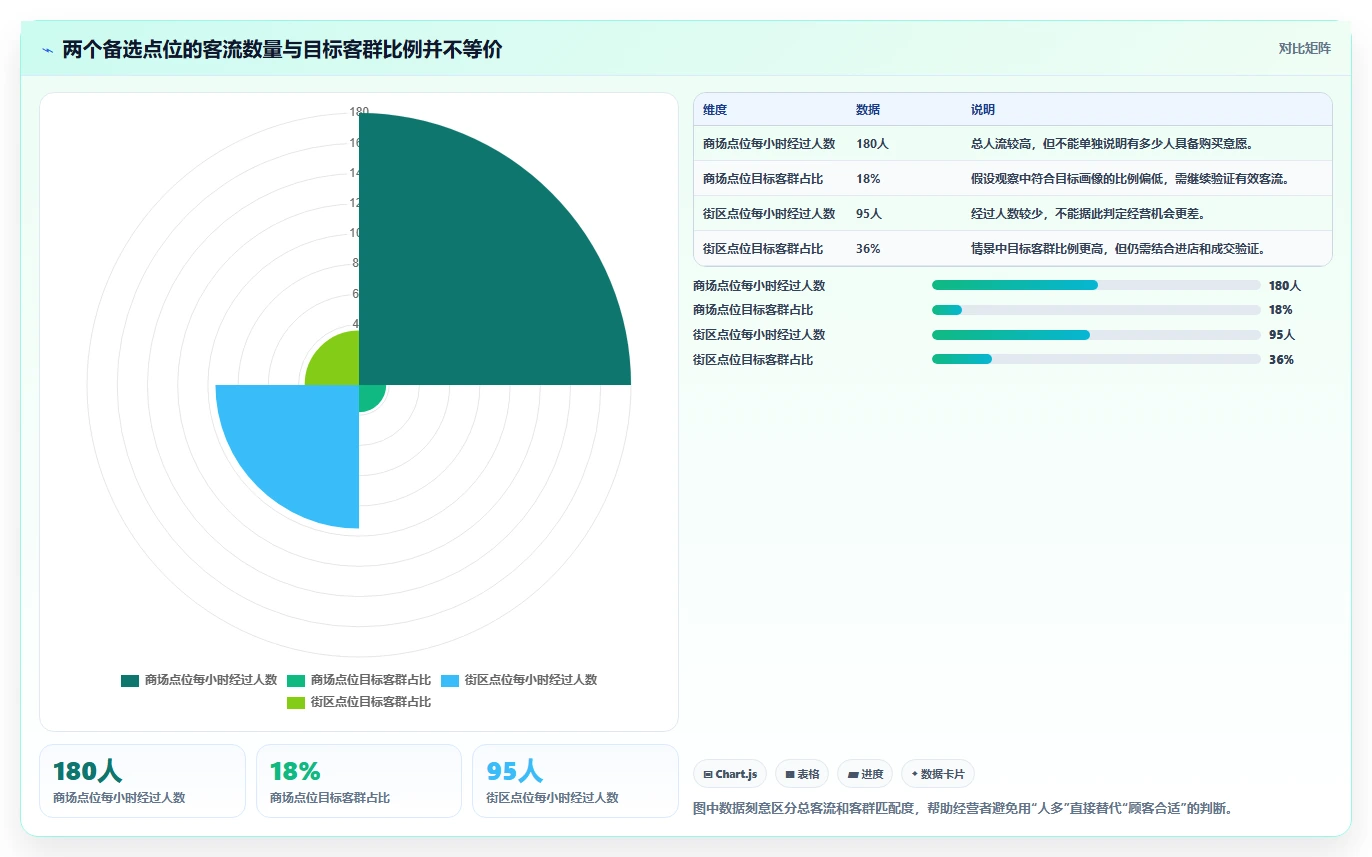Click the 街区点位每小时经过人数 progress bar
The height and width of the screenshot is (857, 1372).
(x=1096, y=335)
